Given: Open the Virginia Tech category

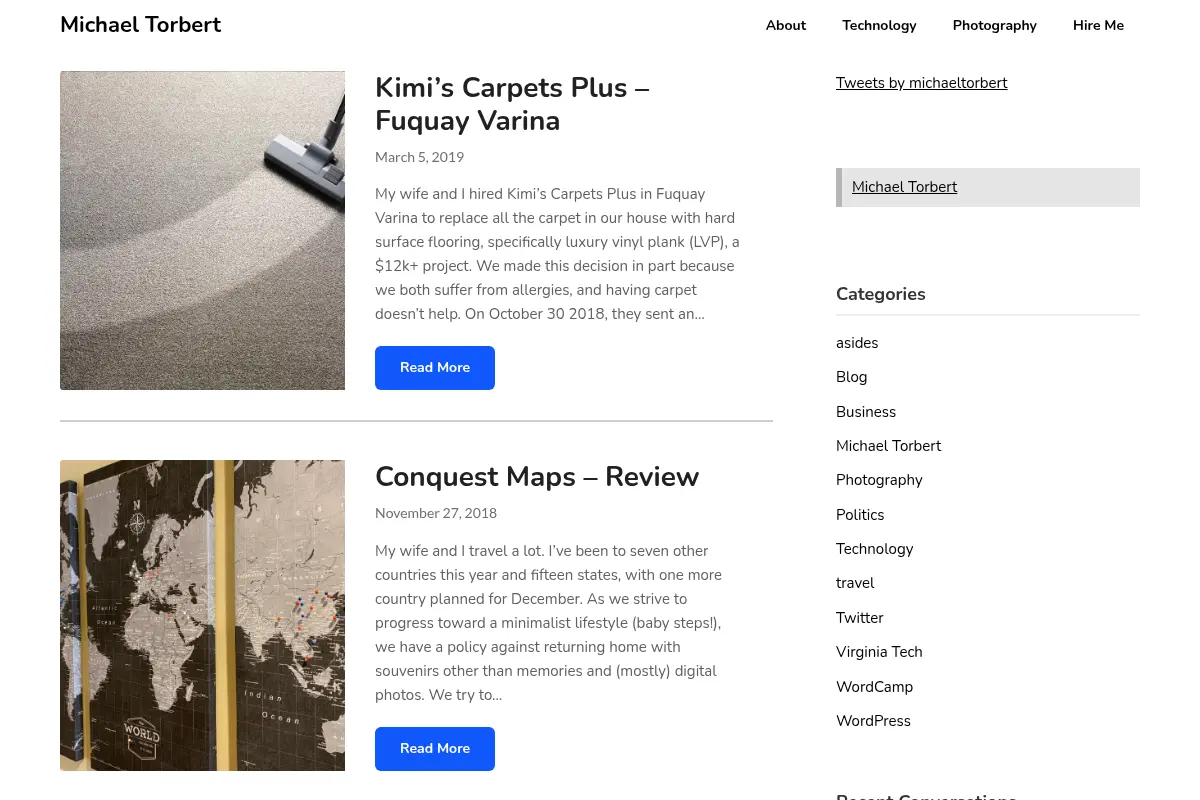Looking at the screenshot, I should pos(879,652).
